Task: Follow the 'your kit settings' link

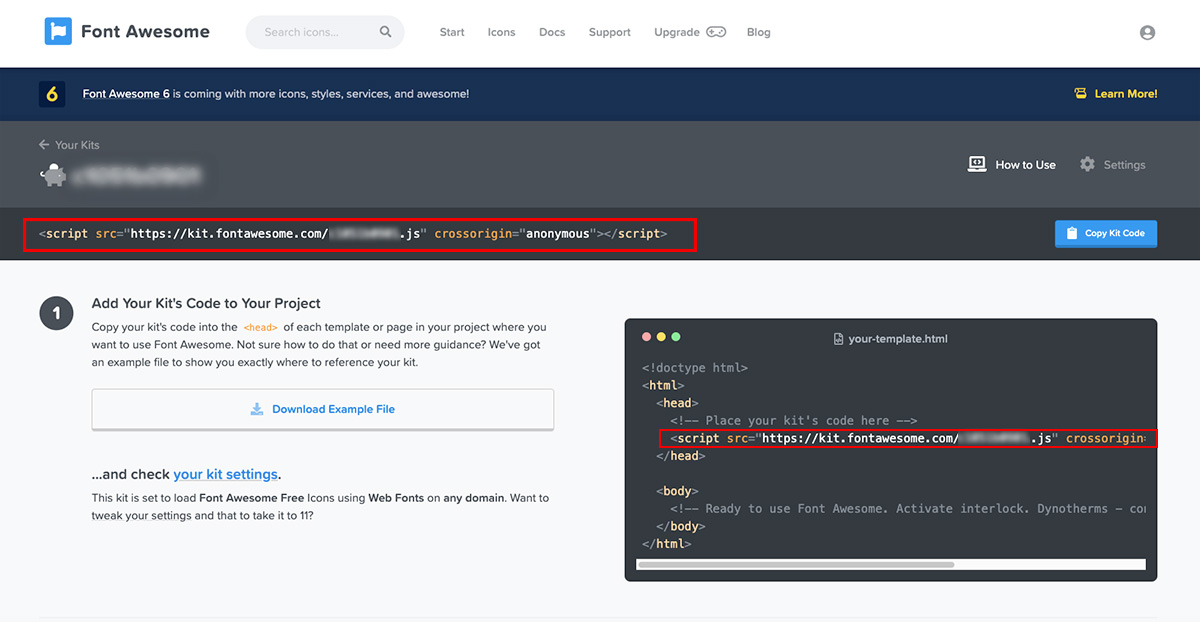Action: click(x=225, y=474)
